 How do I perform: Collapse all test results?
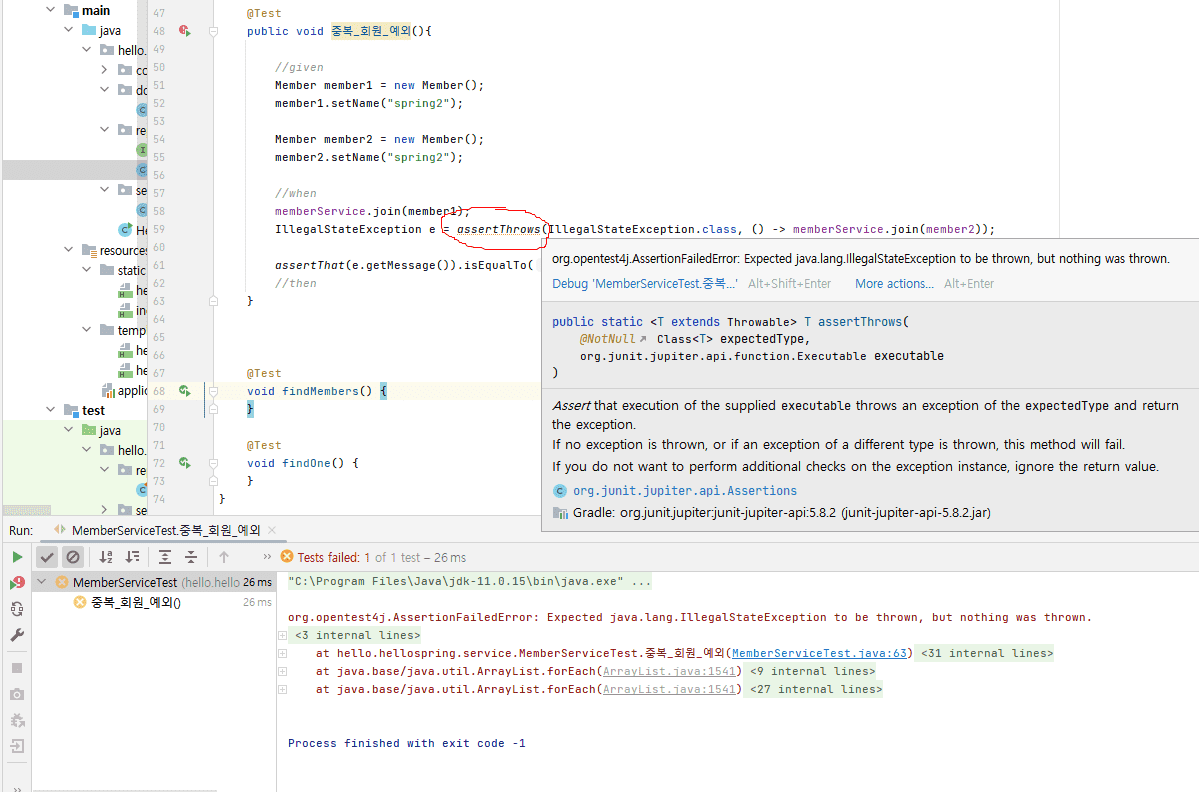point(191,557)
